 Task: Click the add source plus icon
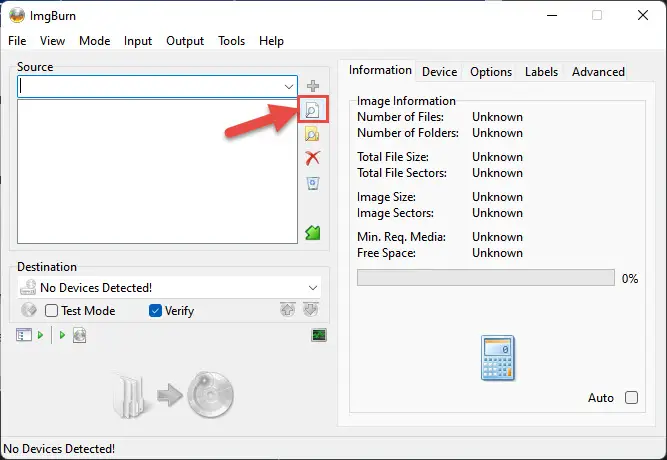coord(313,86)
